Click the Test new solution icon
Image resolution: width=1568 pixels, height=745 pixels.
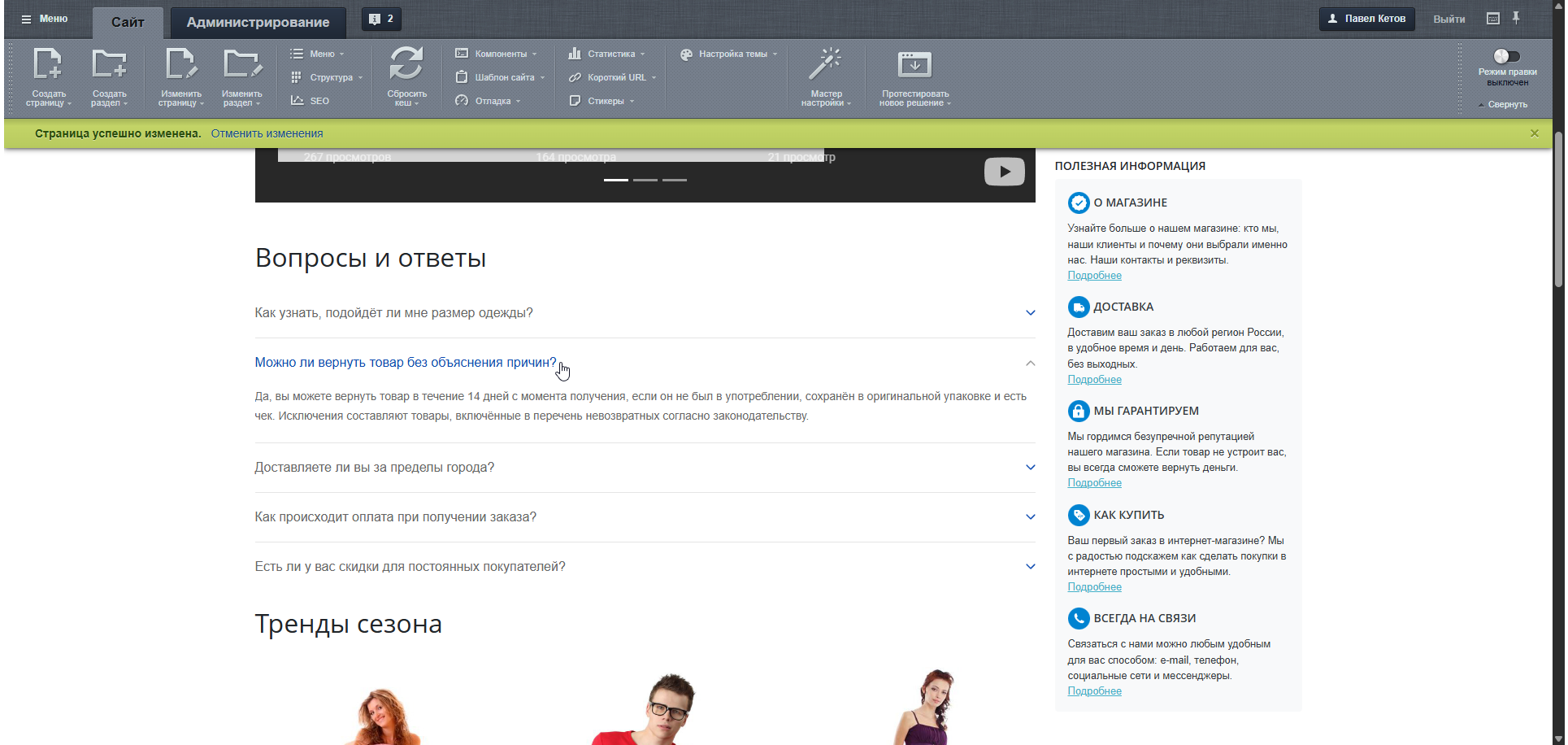point(914,65)
